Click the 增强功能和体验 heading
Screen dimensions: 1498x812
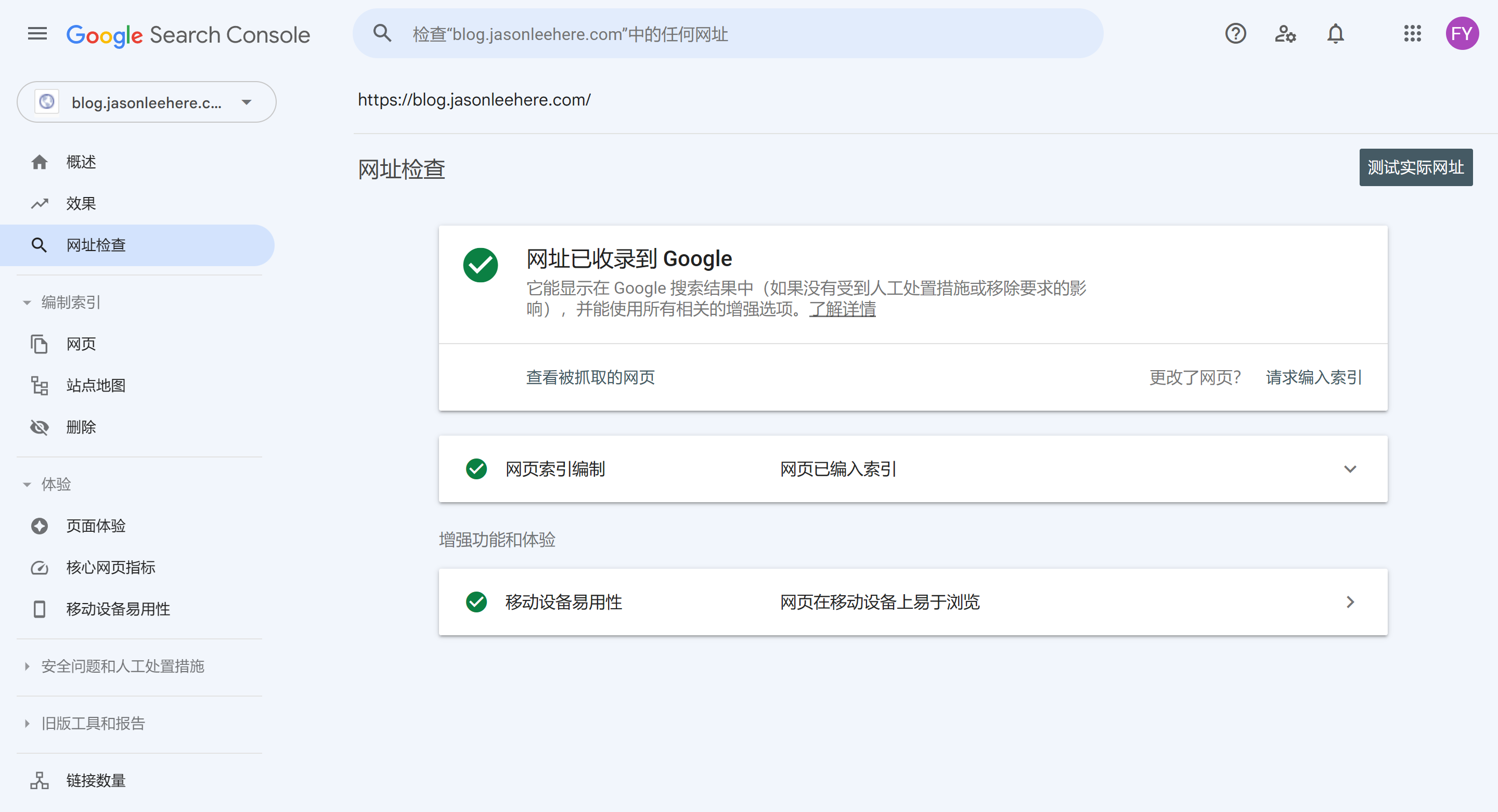(497, 540)
